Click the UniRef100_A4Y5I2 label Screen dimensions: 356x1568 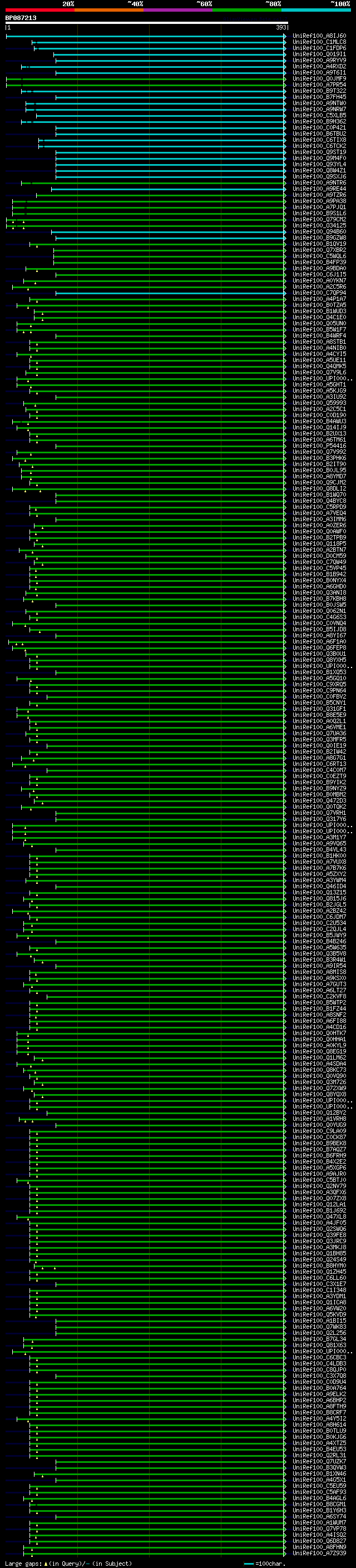point(319,1419)
